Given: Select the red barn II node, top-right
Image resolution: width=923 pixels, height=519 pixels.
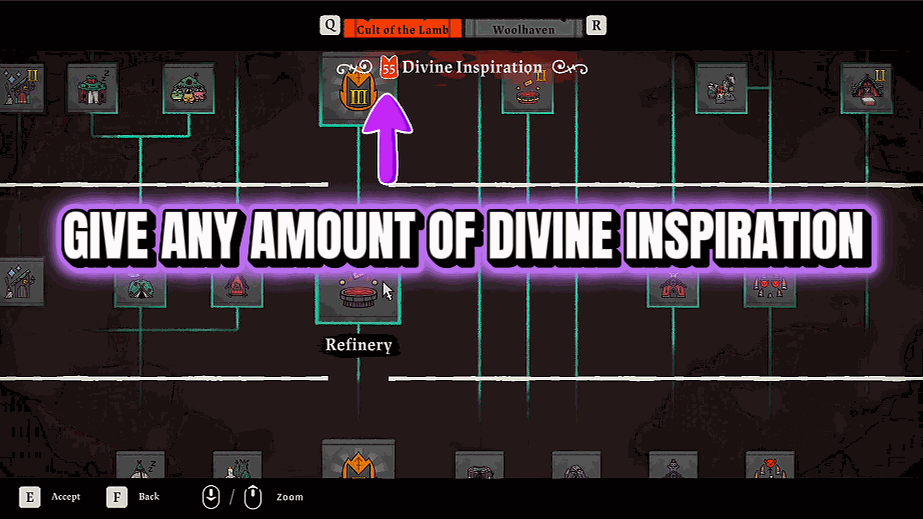Looking at the screenshot, I should point(866,88).
